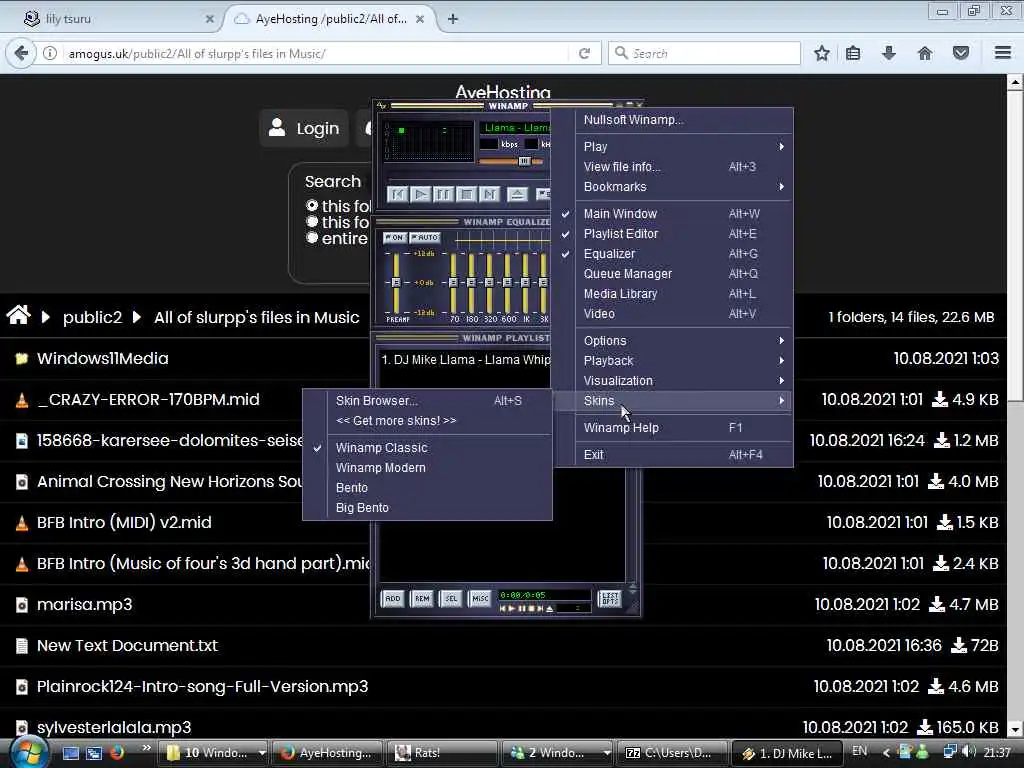Click the Firefox home icon
This screenshot has height=768, width=1024.
coord(925,54)
